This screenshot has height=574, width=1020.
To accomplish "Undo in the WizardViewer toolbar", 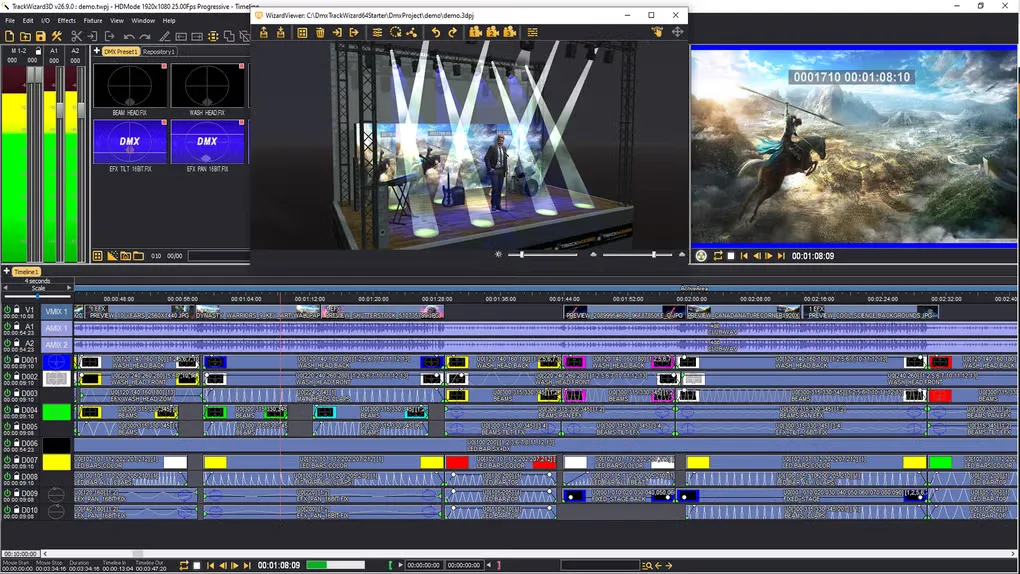I will 435,32.
